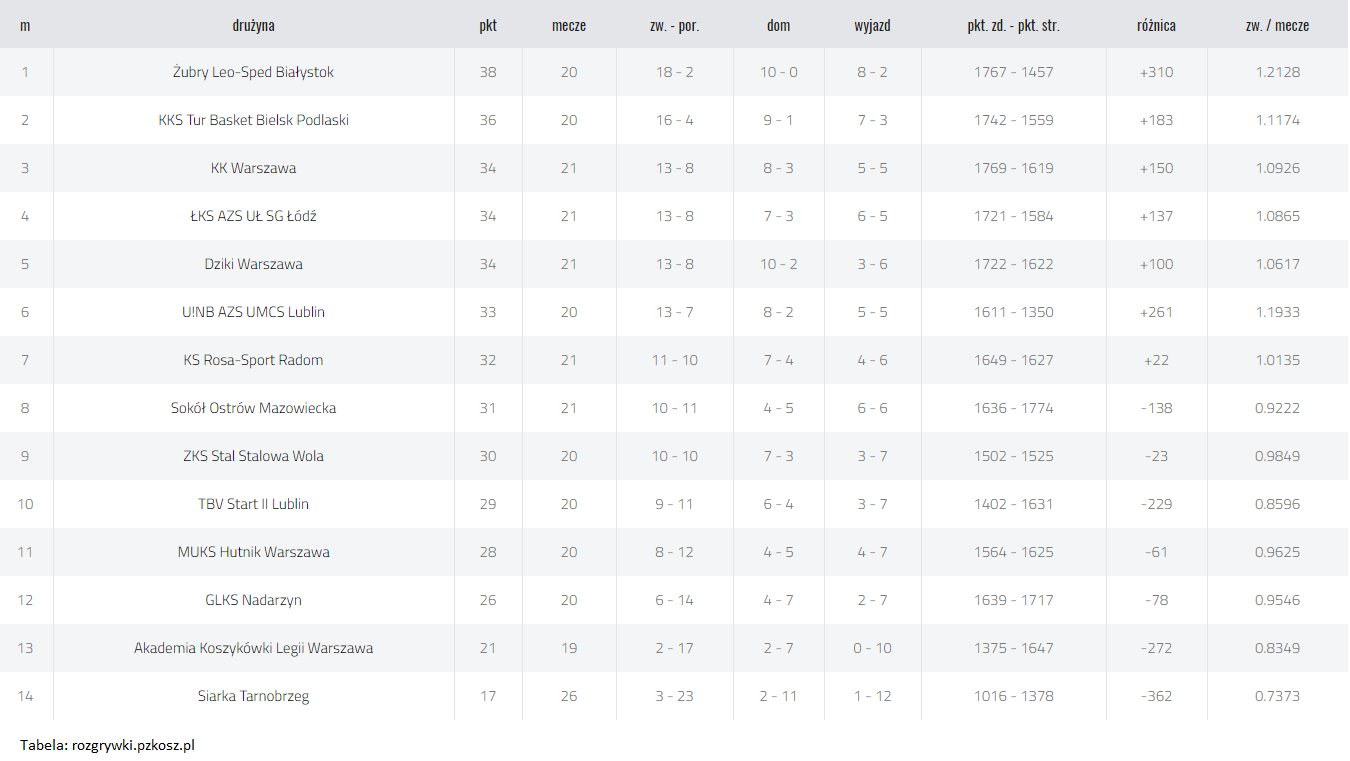Image resolution: width=1350 pixels, height=761 pixels.
Task: Click on GLKS Nadarzyn
Action: tap(253, 600)
